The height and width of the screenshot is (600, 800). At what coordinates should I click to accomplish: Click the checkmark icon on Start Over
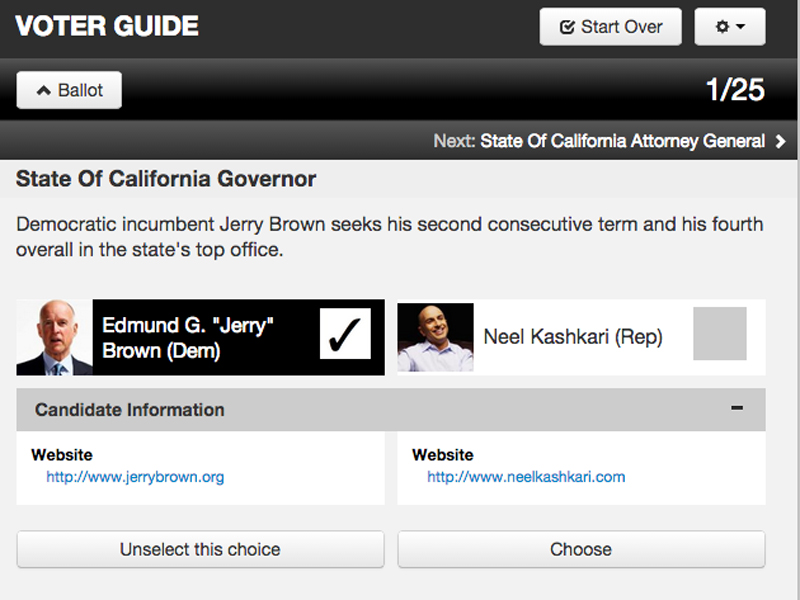[x=567, y=27]
